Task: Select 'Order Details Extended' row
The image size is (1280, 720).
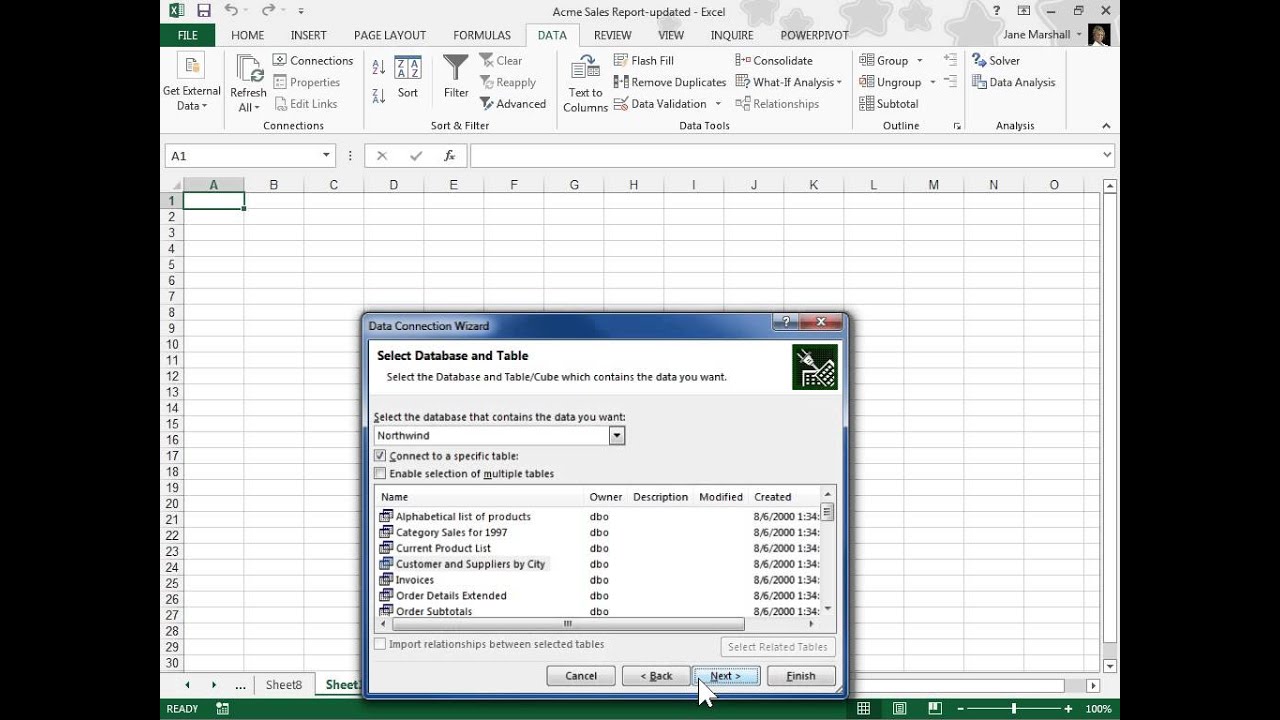Action: [x=451, y=596]
